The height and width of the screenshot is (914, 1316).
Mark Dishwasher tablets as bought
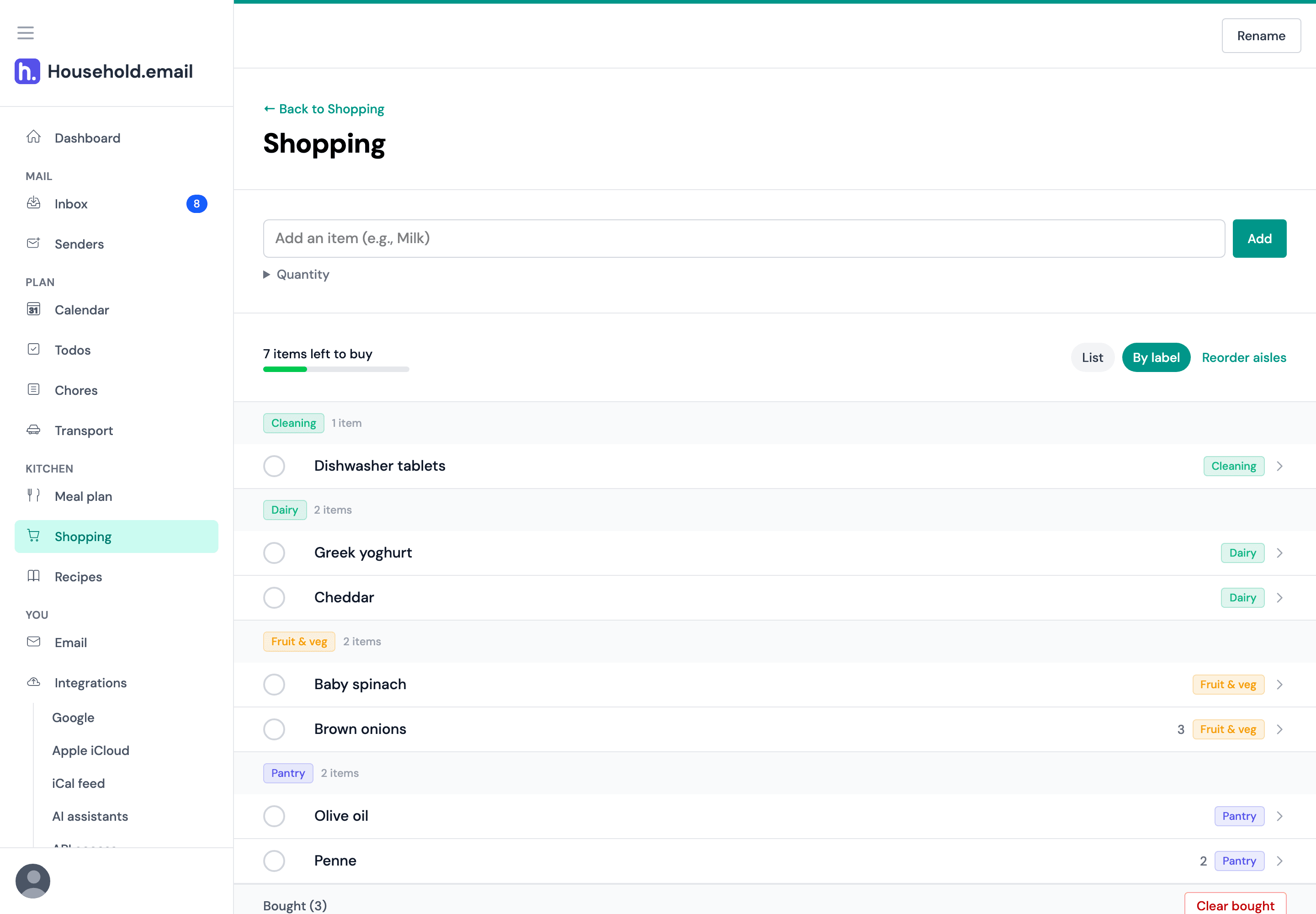click(274, 466)
